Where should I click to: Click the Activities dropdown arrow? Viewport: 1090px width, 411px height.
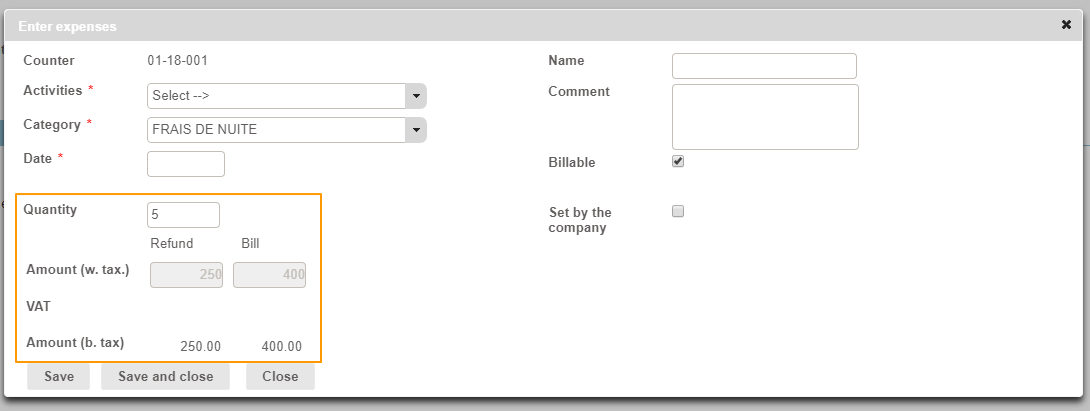pyautogui.click(x=416, y=96)
